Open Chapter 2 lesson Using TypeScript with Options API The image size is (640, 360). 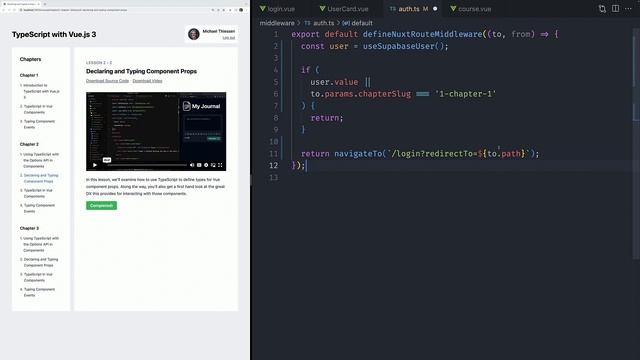click(x=40, y=160)
